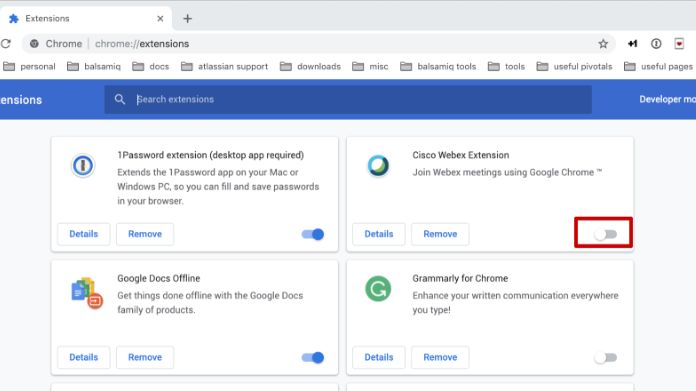
Task: Open the tools bookmarks folder
Action: click(506, 67)
